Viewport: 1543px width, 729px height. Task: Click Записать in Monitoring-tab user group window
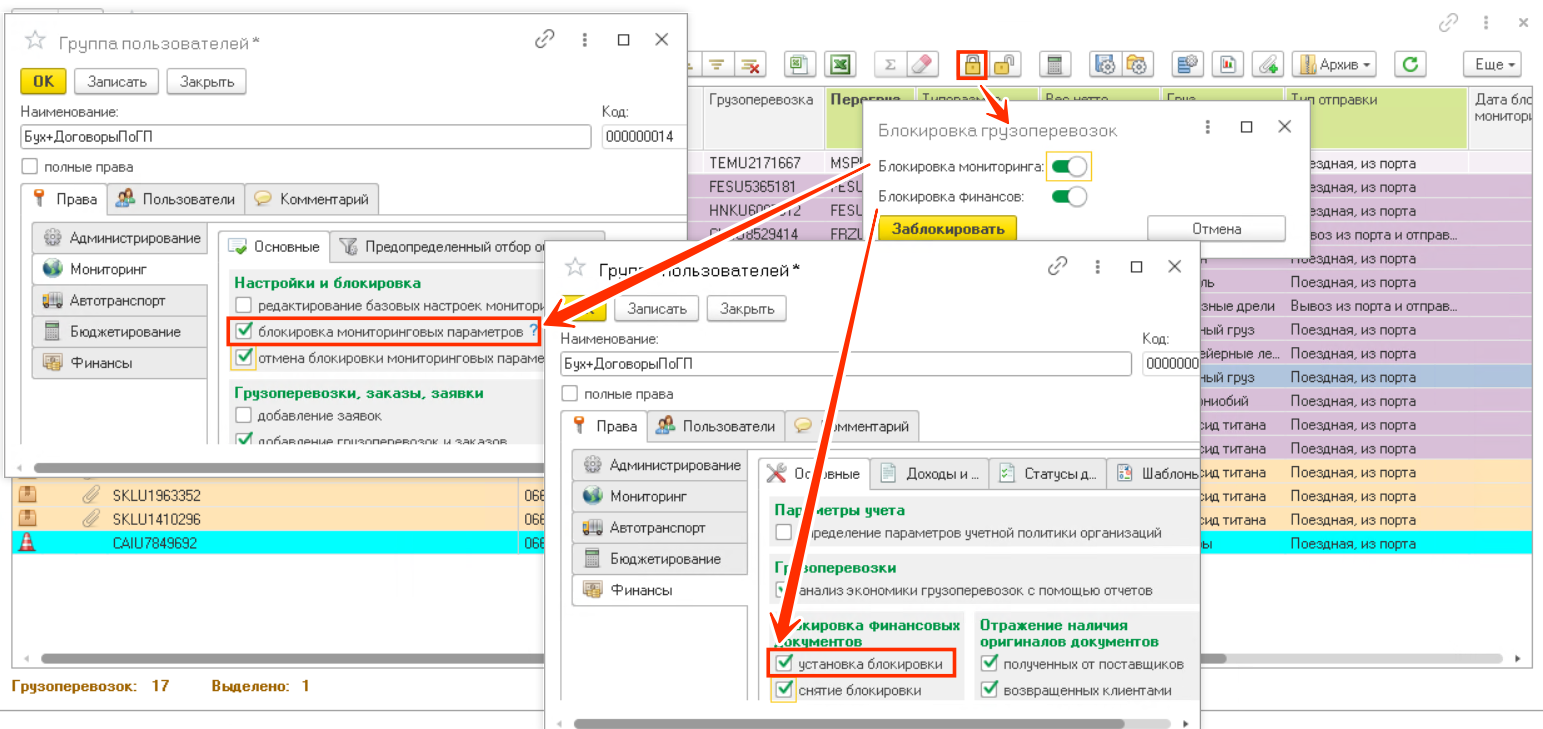tap(117, 82)
